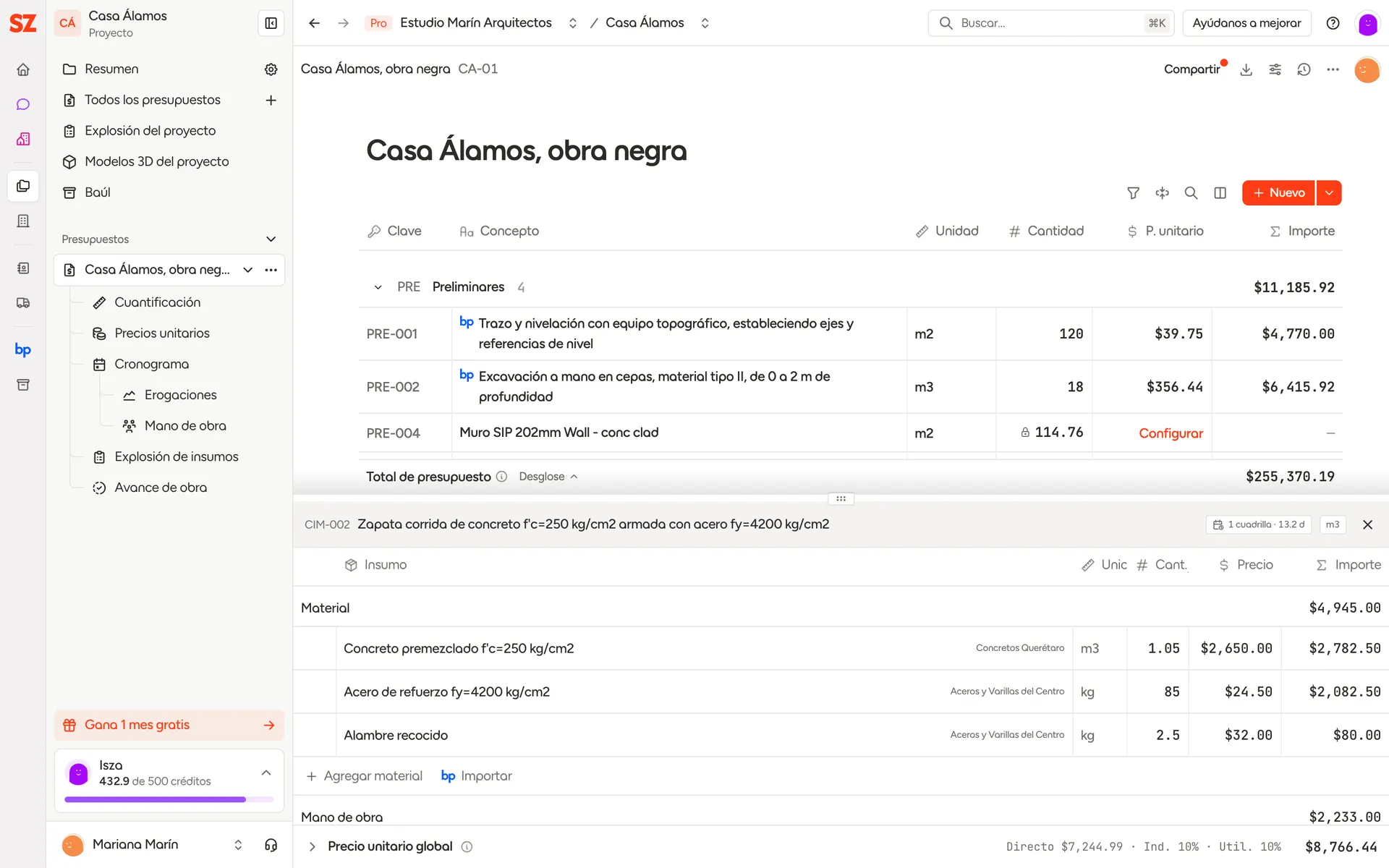Click the credits progress bar

point(169,800)
